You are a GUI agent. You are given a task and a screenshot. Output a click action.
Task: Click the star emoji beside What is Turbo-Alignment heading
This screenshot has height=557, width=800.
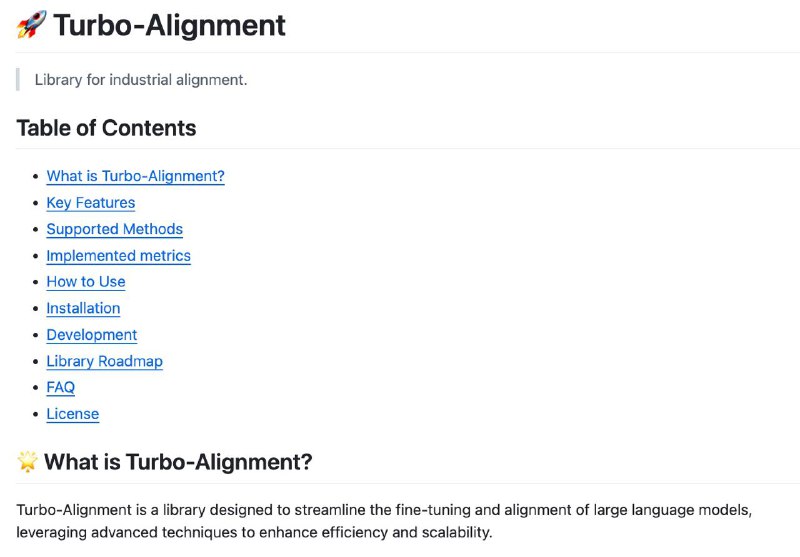(28, 462)
